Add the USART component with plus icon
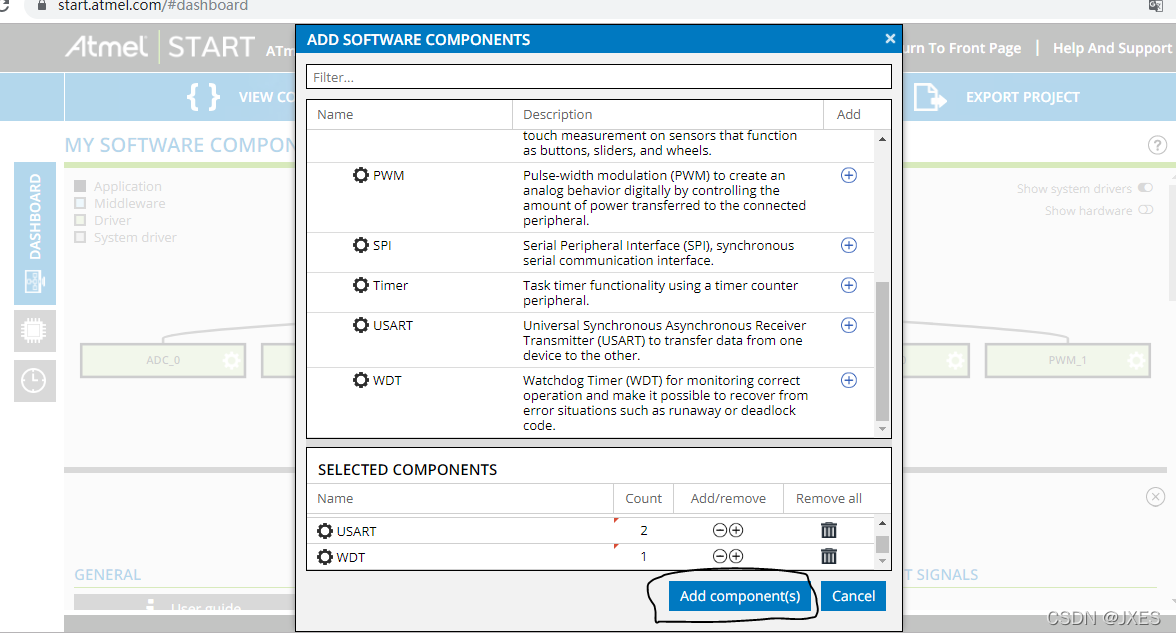The width and height of the screenshot is (1176, 635). click(848, 325)
